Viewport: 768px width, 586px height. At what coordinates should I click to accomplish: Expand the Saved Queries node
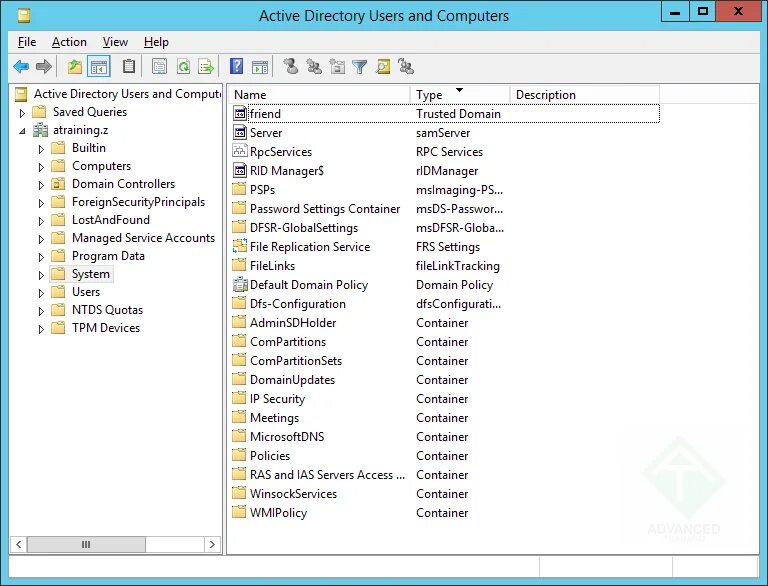click(x=22, y=113)
